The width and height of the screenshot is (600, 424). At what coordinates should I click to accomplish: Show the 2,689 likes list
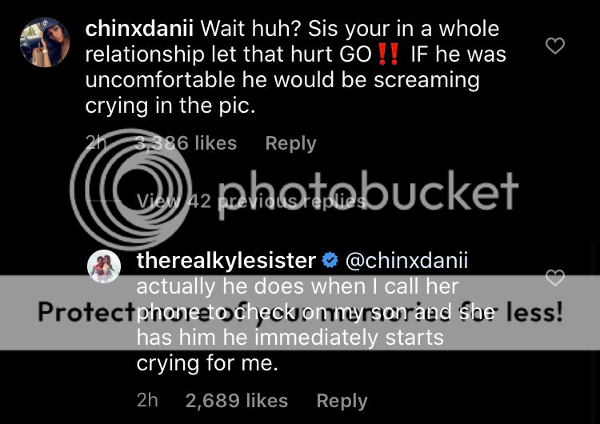point(236,401)
